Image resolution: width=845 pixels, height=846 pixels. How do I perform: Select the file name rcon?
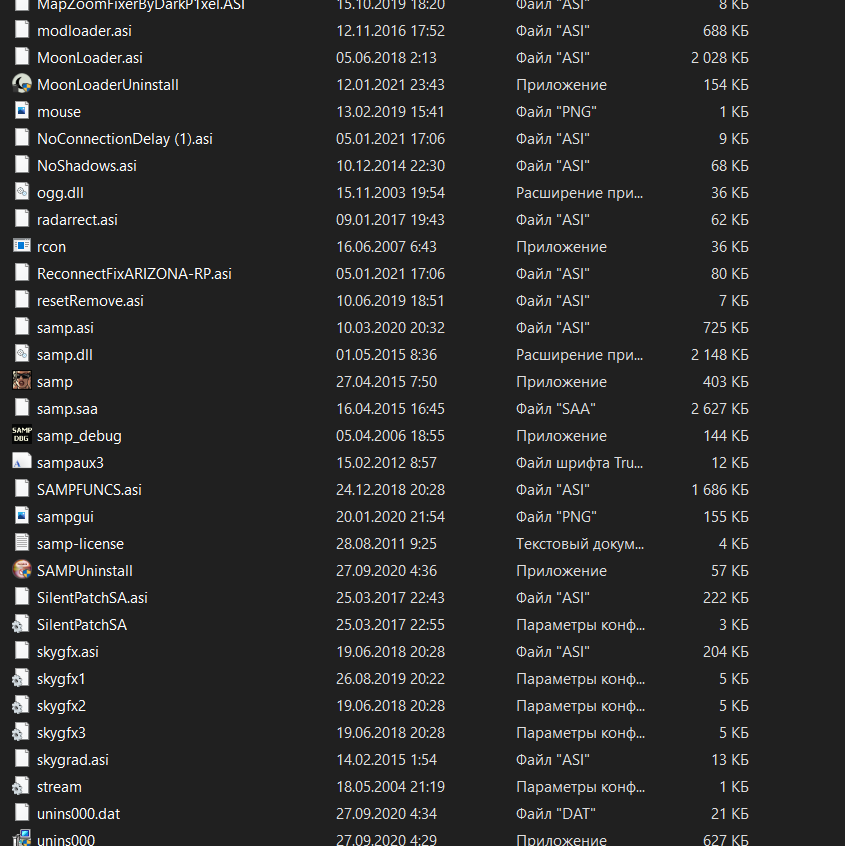pos(51,247)
